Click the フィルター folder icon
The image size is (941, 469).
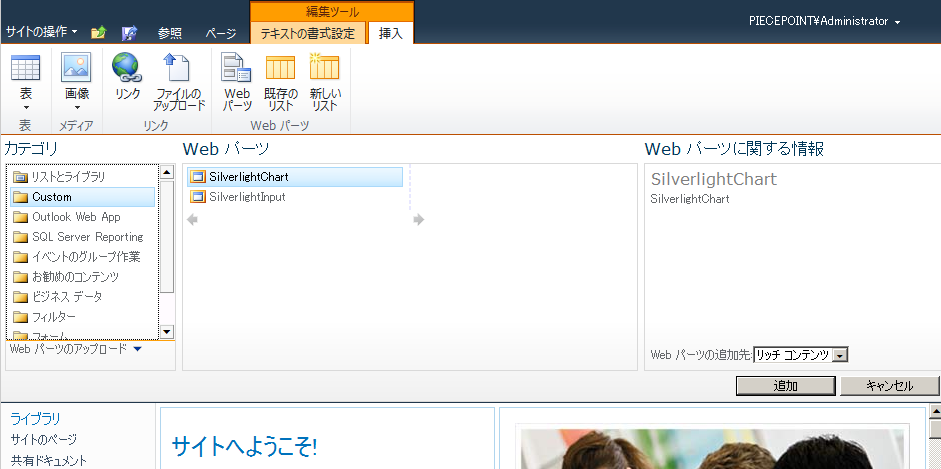21,317
